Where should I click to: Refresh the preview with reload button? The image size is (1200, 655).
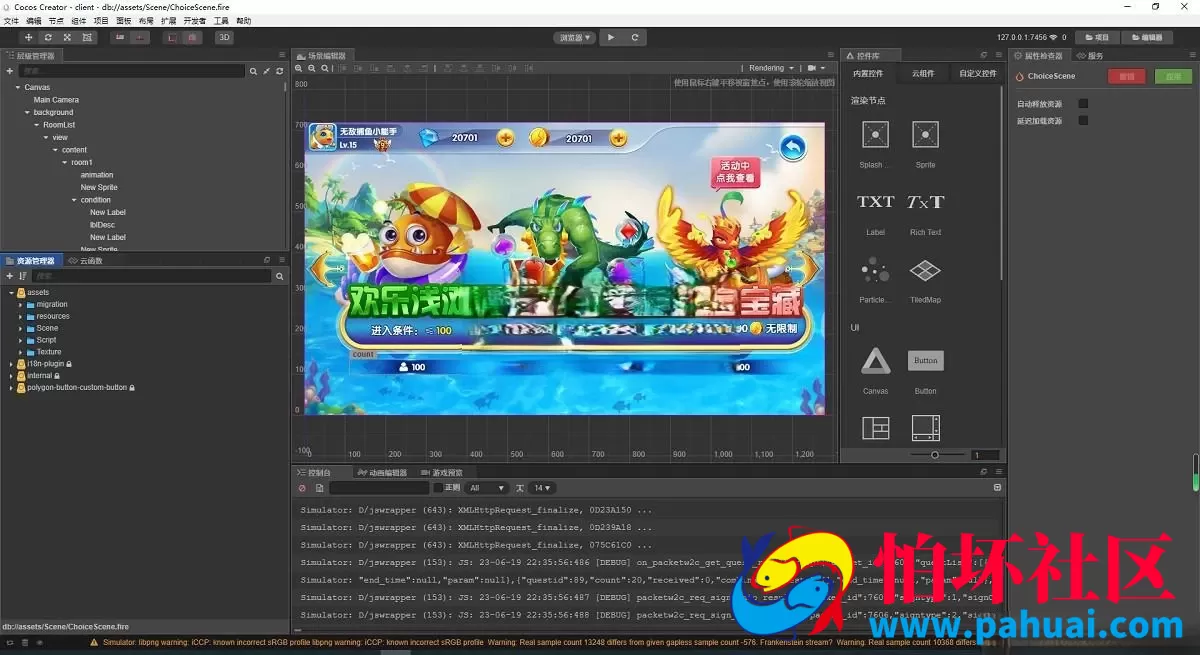[x=634, y=37]
